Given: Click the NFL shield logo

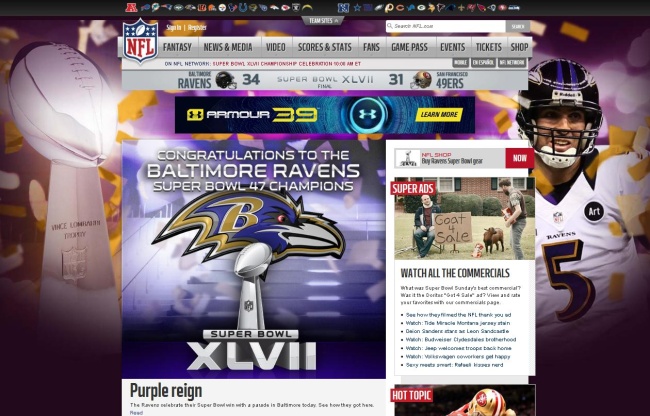Looking at the screenshot, I should tap(140, 40).
